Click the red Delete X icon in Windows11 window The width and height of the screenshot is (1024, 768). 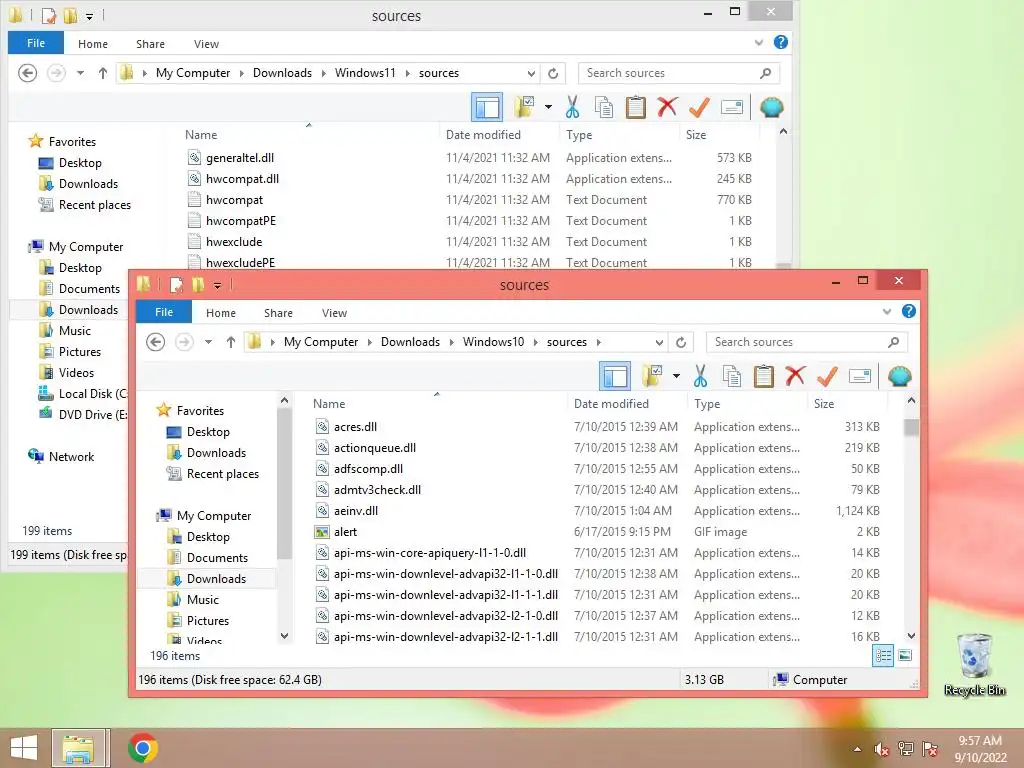point(667,107)
